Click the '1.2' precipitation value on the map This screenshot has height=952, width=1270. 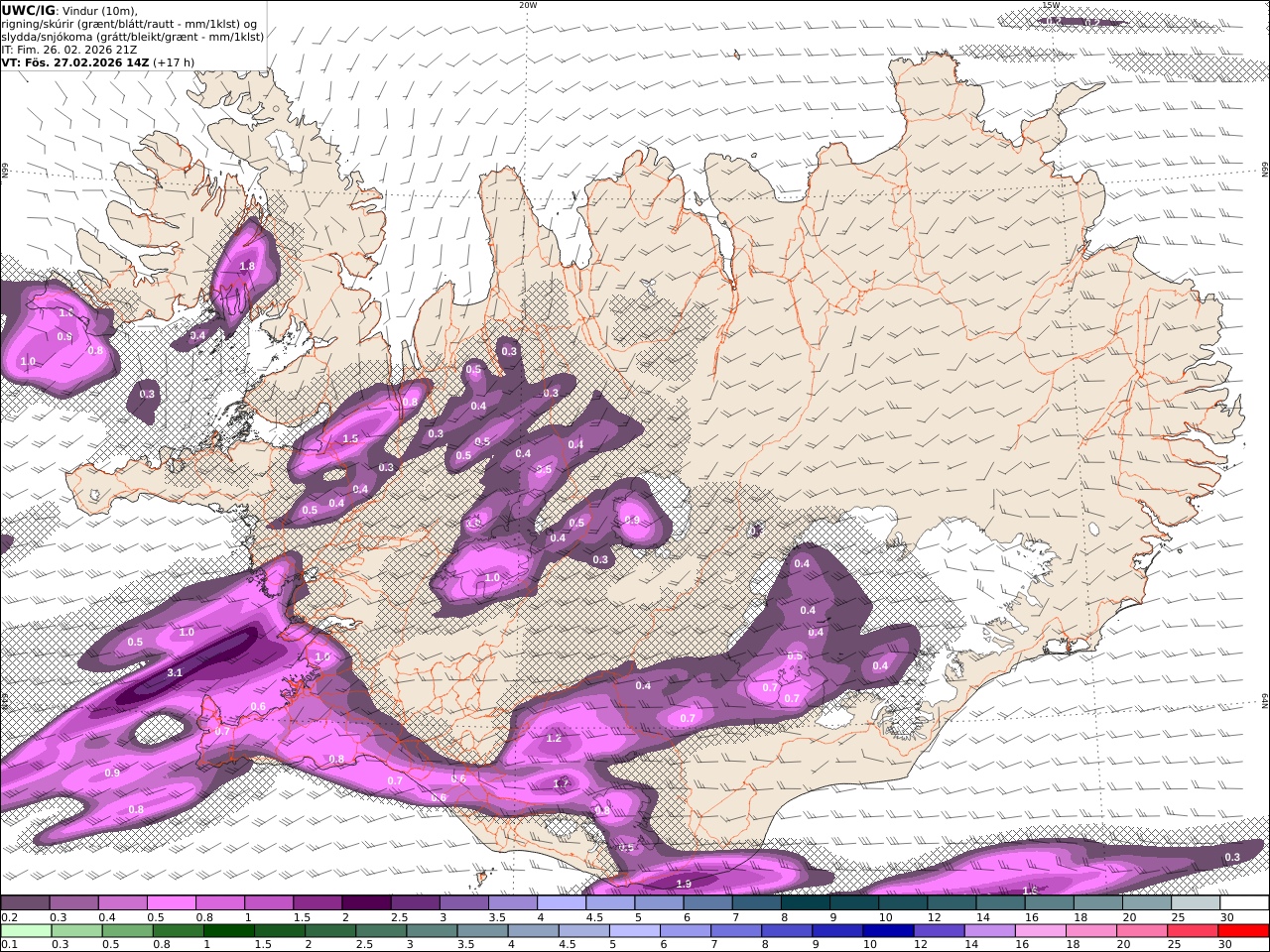coord(554,739)
